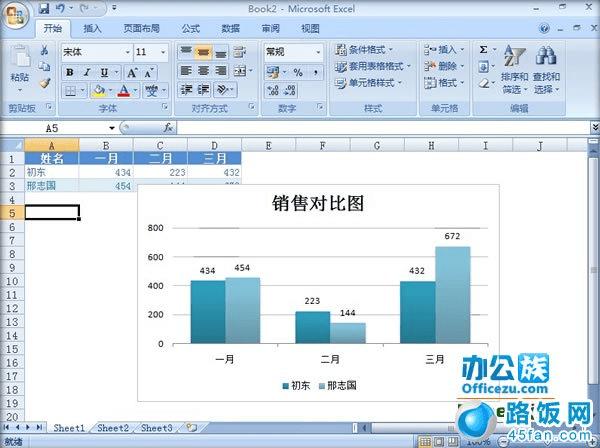
Task: Open font size 11 dropdown
Action: (163, 52)
